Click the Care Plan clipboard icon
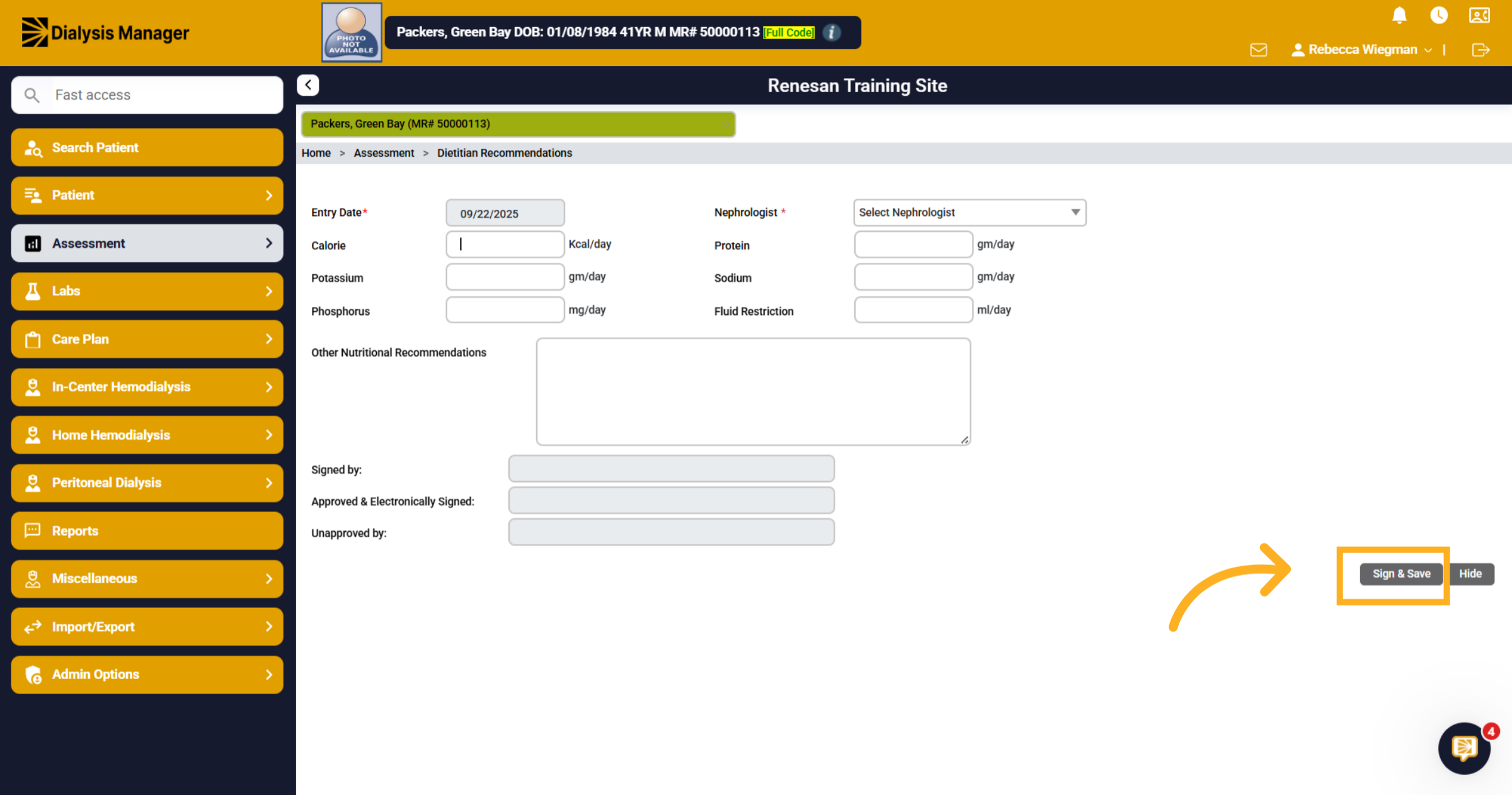 (33, 340)
